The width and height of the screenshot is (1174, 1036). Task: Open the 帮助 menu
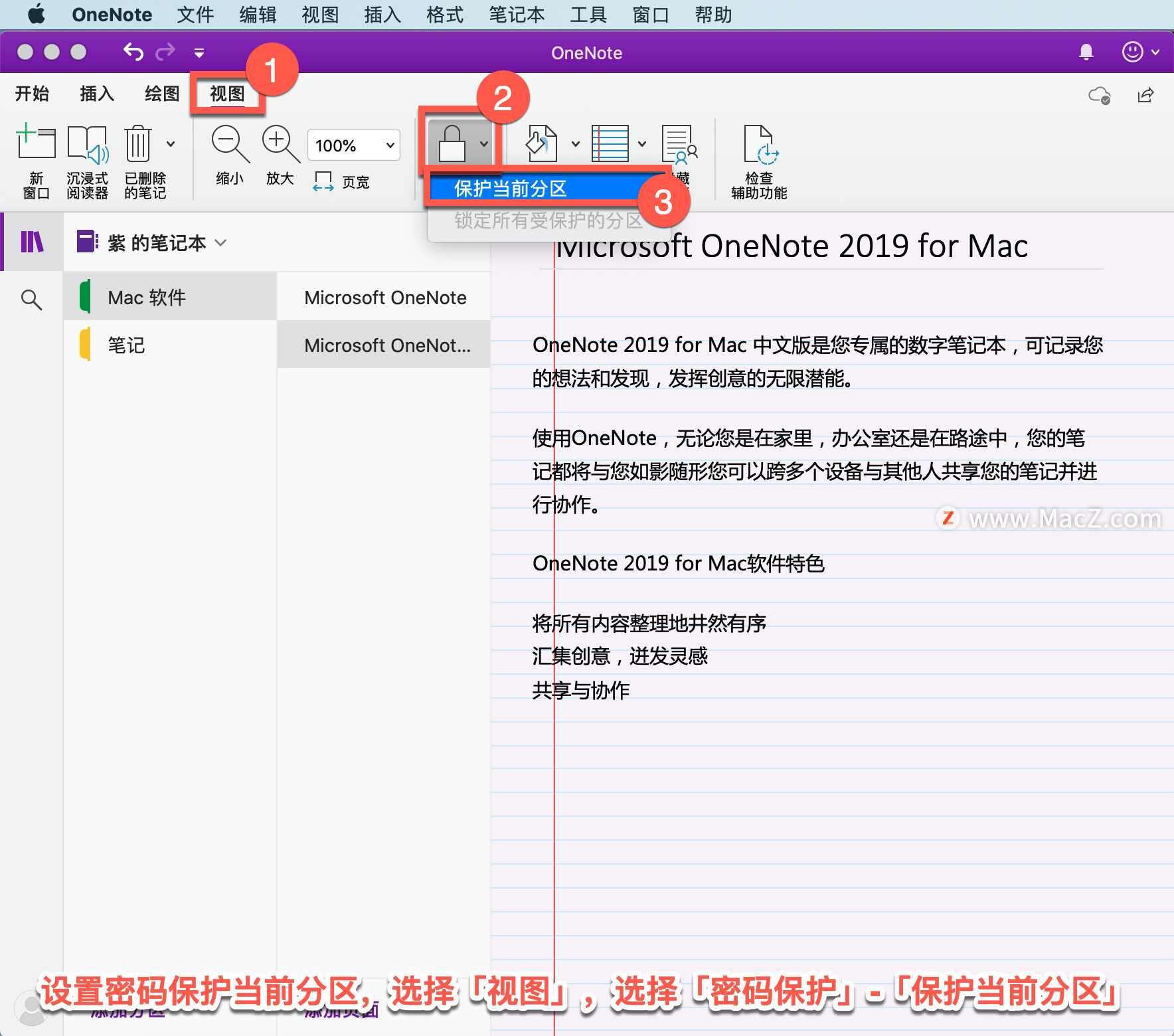pos(713,15)
